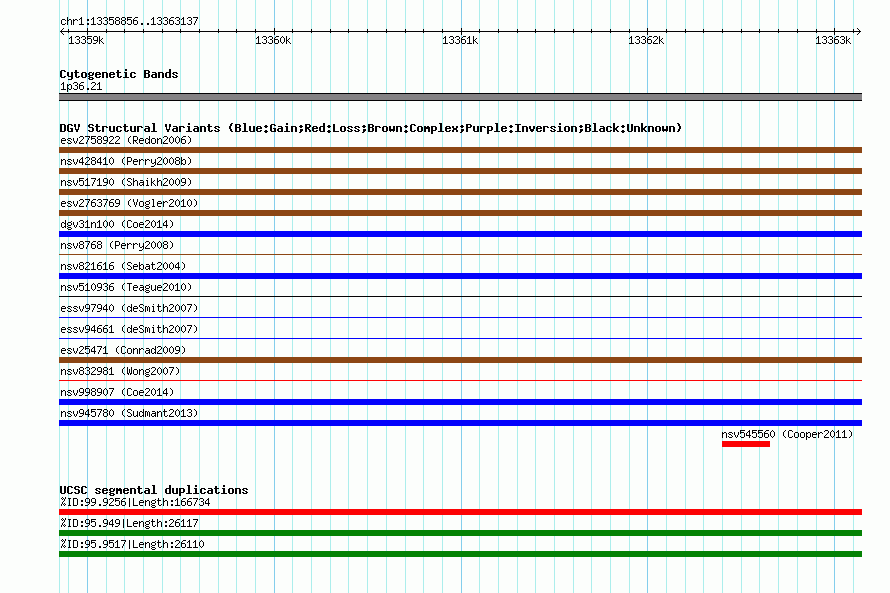Image resolution: width=890 pixels, height=593 pixels.
Task: Click the blue bar under nsv821616
Action: point(460,276)
